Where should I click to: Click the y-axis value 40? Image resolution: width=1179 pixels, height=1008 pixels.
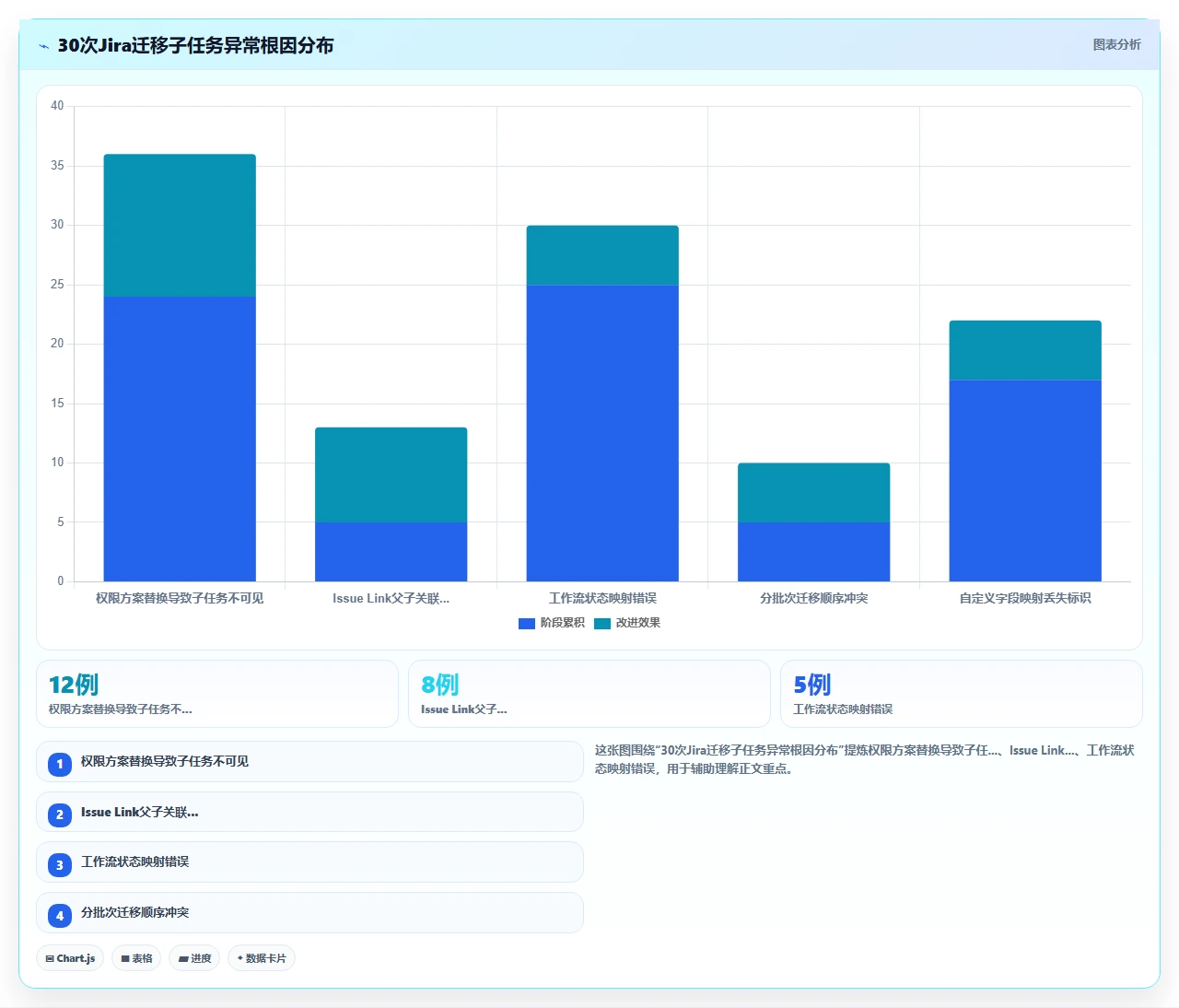pos(57,106)
